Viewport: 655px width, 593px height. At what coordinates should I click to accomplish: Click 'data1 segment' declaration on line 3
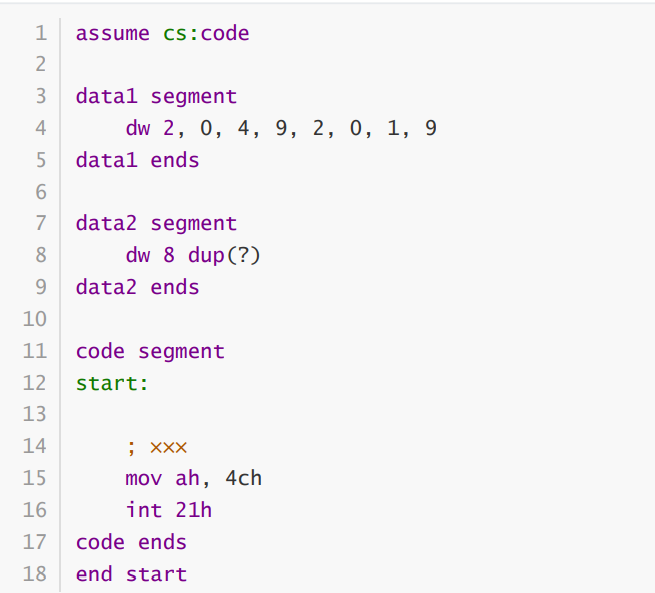(156, 97)
